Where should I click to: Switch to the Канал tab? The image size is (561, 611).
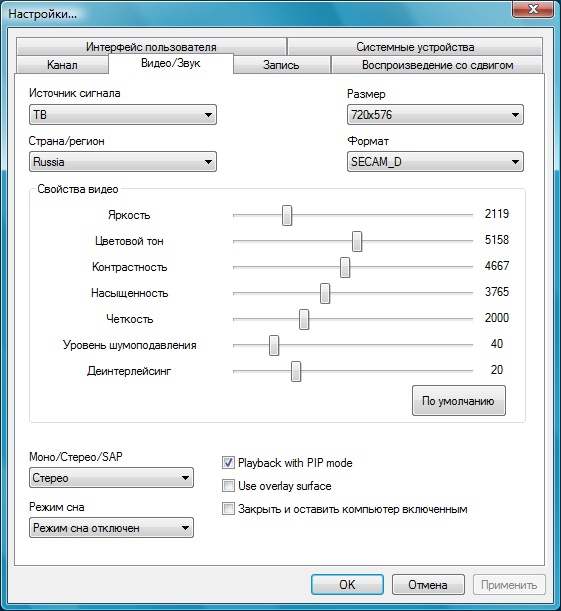[x=62, y=65]
